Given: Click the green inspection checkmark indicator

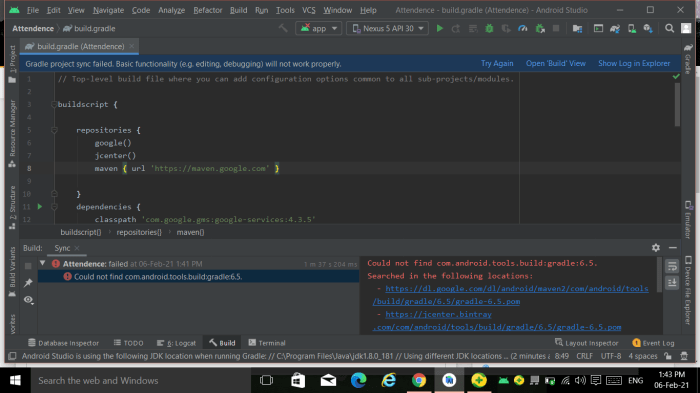Looking at the screenshot, I should (676, 77).
